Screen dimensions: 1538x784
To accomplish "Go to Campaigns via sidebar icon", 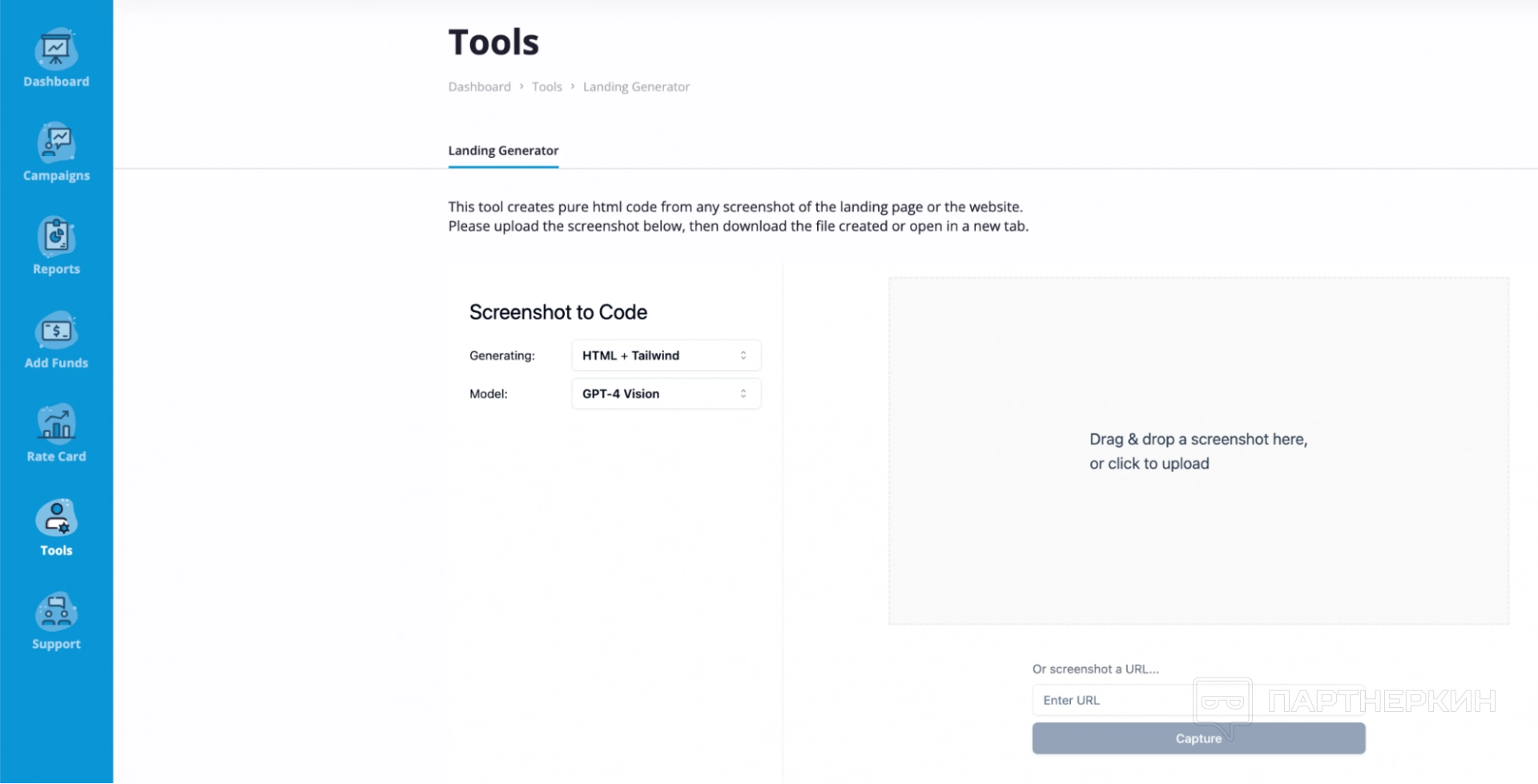I will click(56, 143).
